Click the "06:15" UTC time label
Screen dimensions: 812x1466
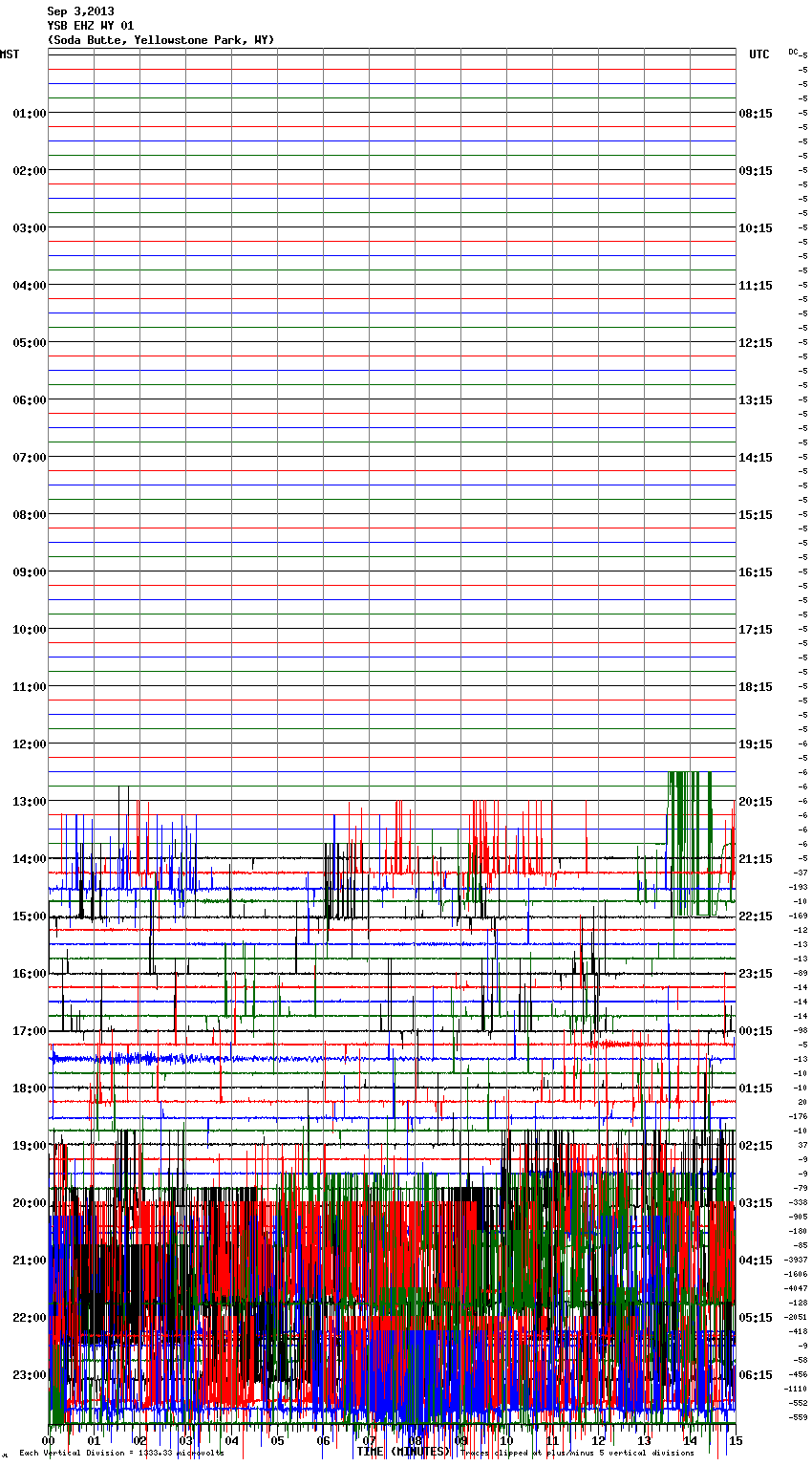pos(756,1375)
